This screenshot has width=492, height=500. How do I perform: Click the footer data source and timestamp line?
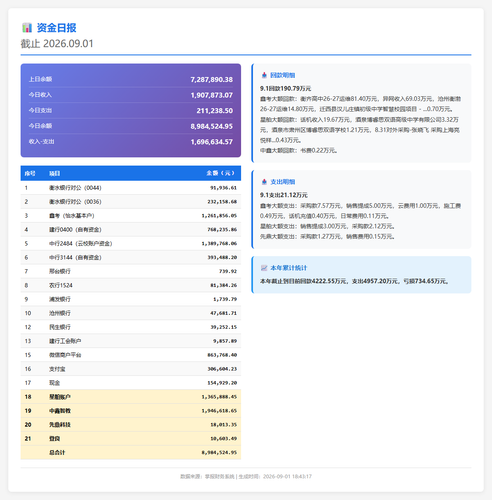pos(246,477)
